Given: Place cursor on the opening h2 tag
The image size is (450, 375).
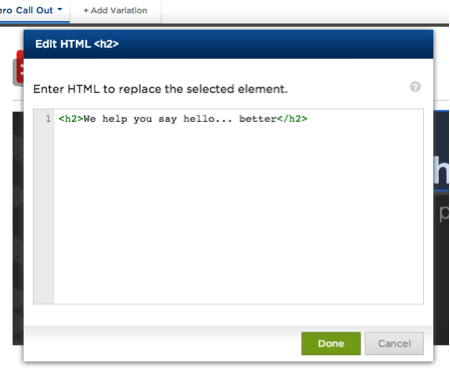Looking at the screenshot, I should 71,119.
